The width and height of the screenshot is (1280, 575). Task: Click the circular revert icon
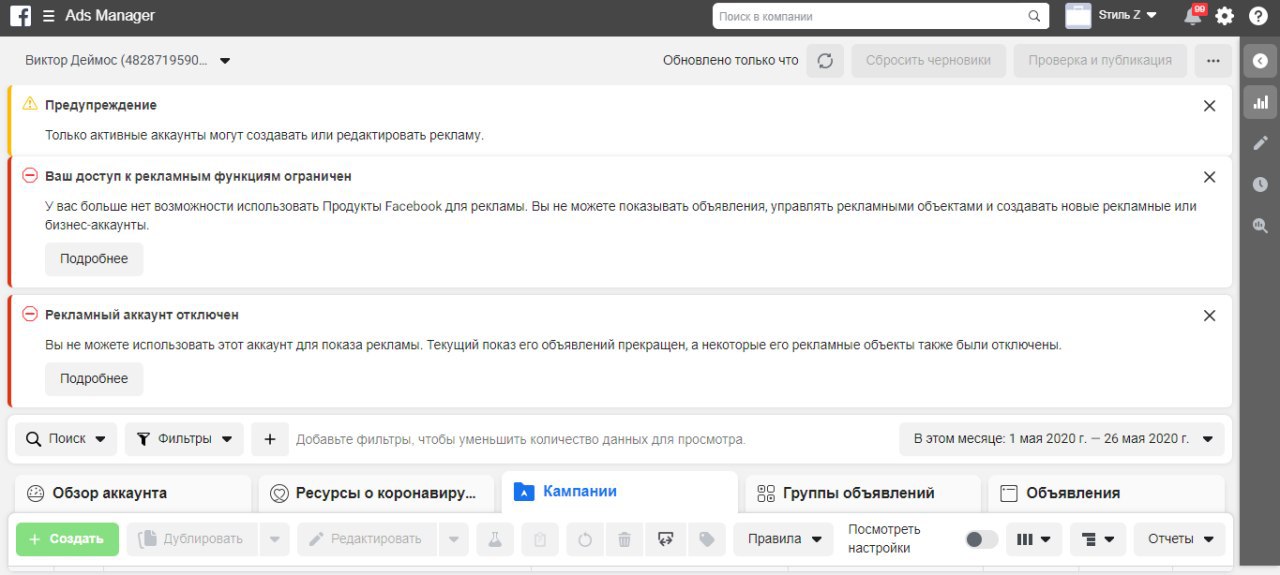585,539
